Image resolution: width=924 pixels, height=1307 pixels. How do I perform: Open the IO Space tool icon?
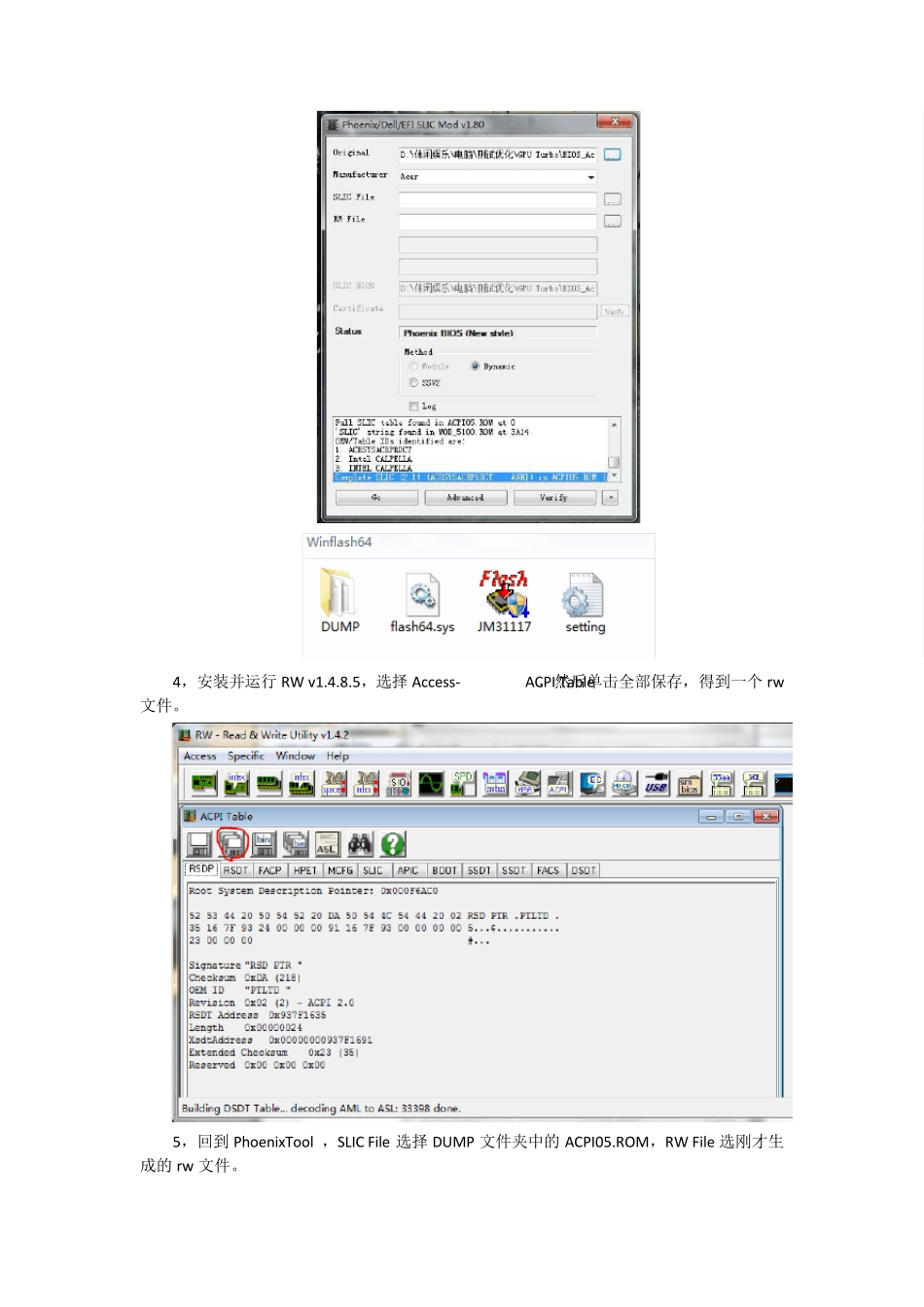coord(334,784)
